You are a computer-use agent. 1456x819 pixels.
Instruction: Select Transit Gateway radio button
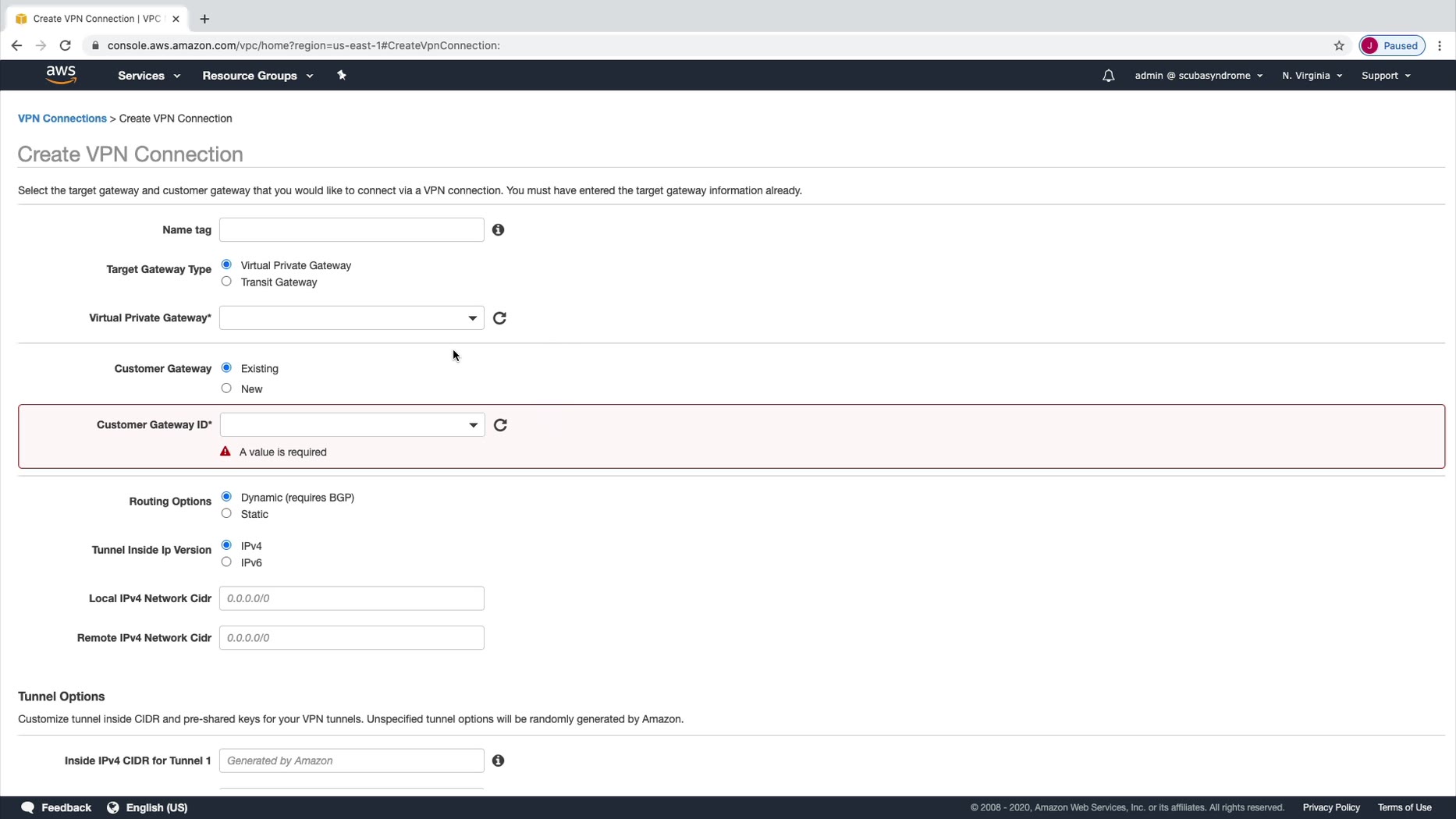(x=226, y=282)
